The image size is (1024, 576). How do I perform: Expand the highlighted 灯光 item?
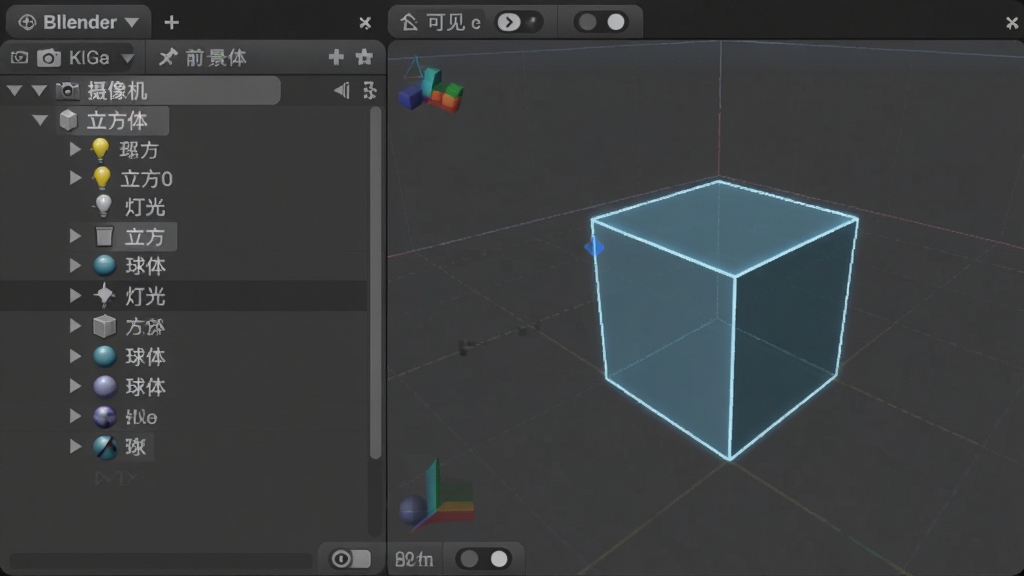click(x=75, y=296)
